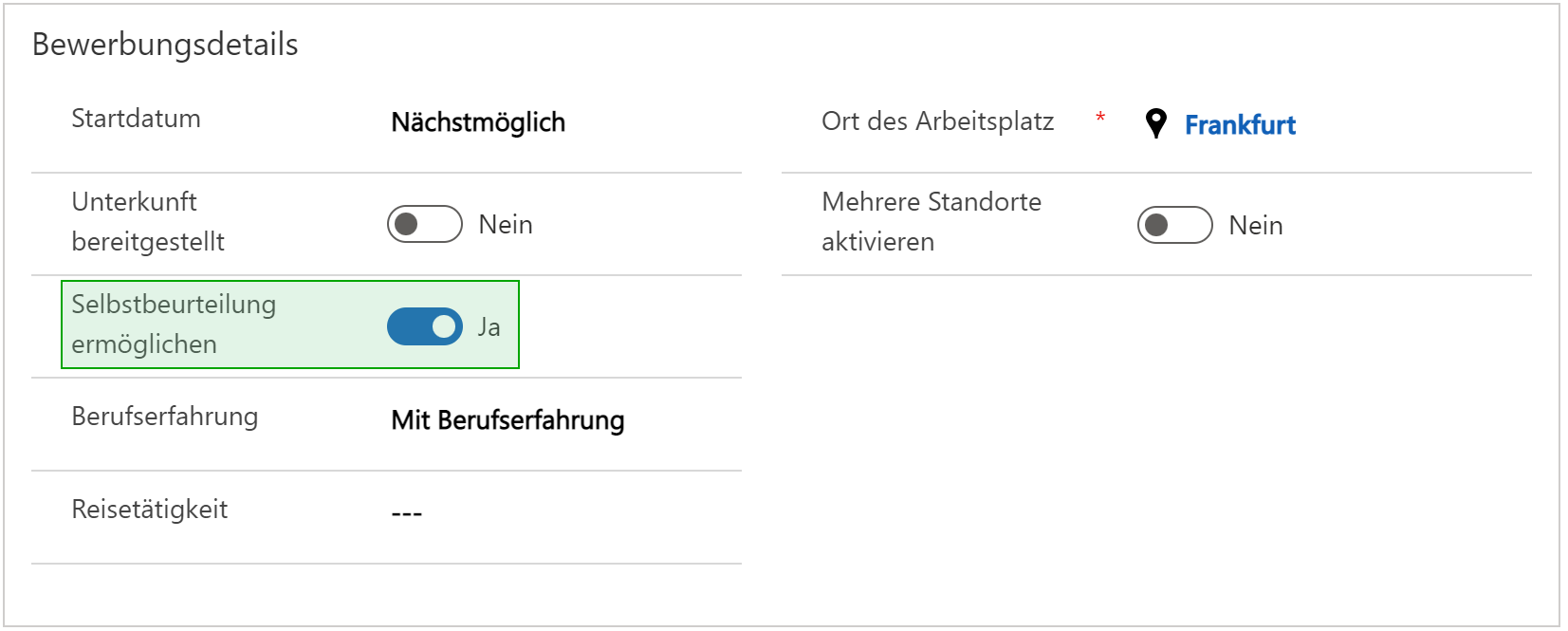This screenshot has width=1568, height=631.
Task: Click Nein label next to Unterkunft toggle
Action: point(506,224)
